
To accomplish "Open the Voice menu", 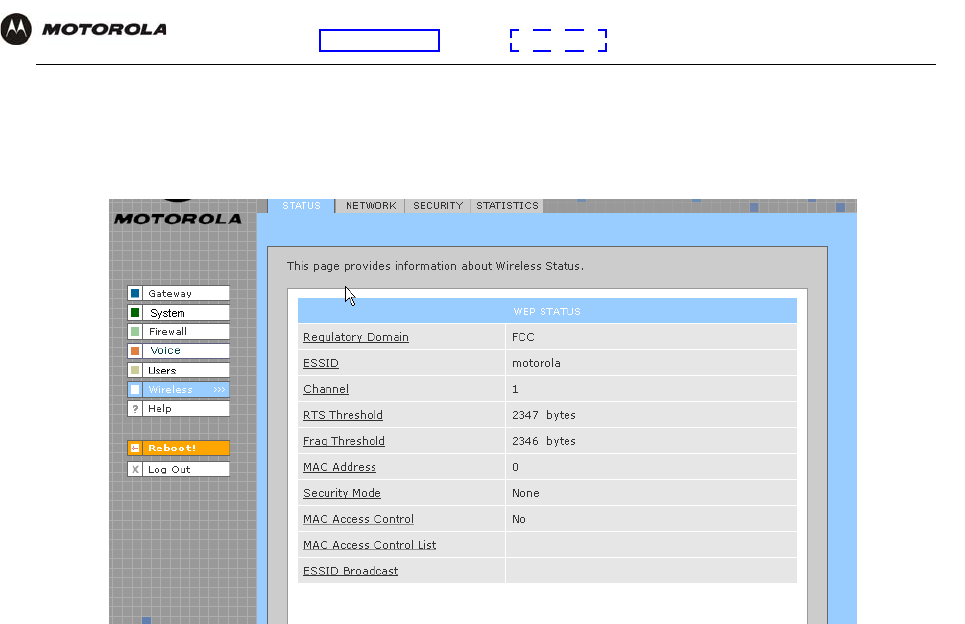I will click(x=178, y=351).
